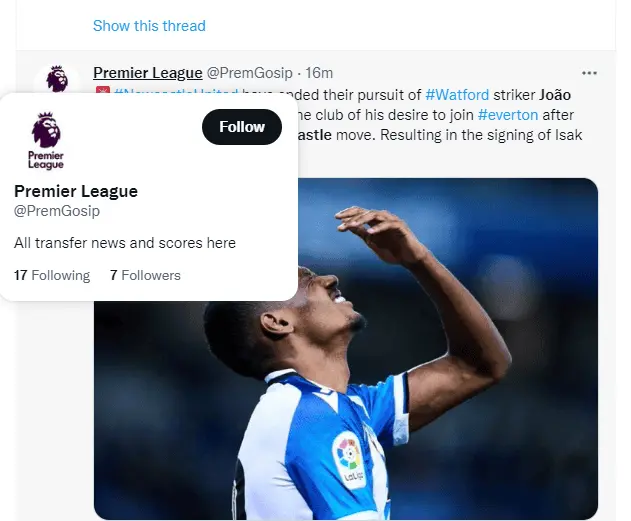Click the tweet author's small avatar
This screenshot has height=521, width=631.
click(x=57, y=78)
